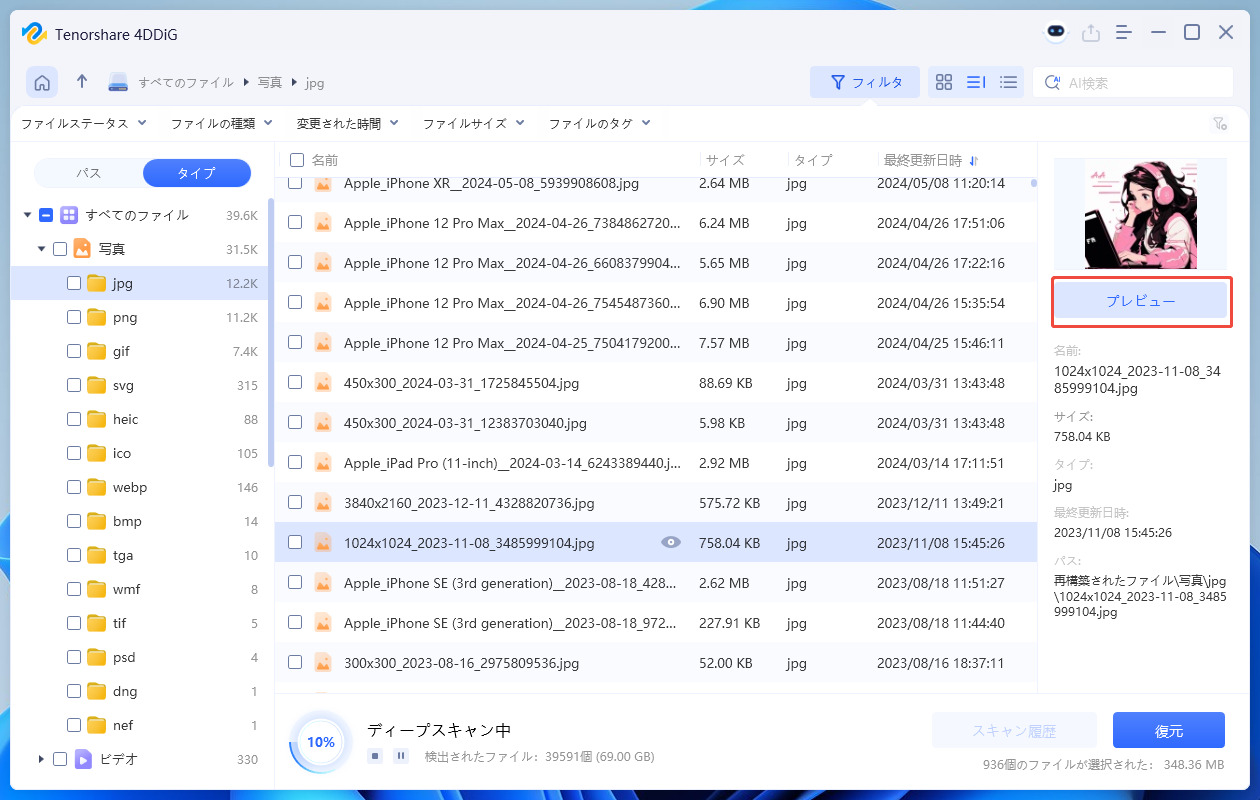Click すべてのファイル in the breadcrumb
This screenshot has width=1260, height=800.
(x=186, y=83)
